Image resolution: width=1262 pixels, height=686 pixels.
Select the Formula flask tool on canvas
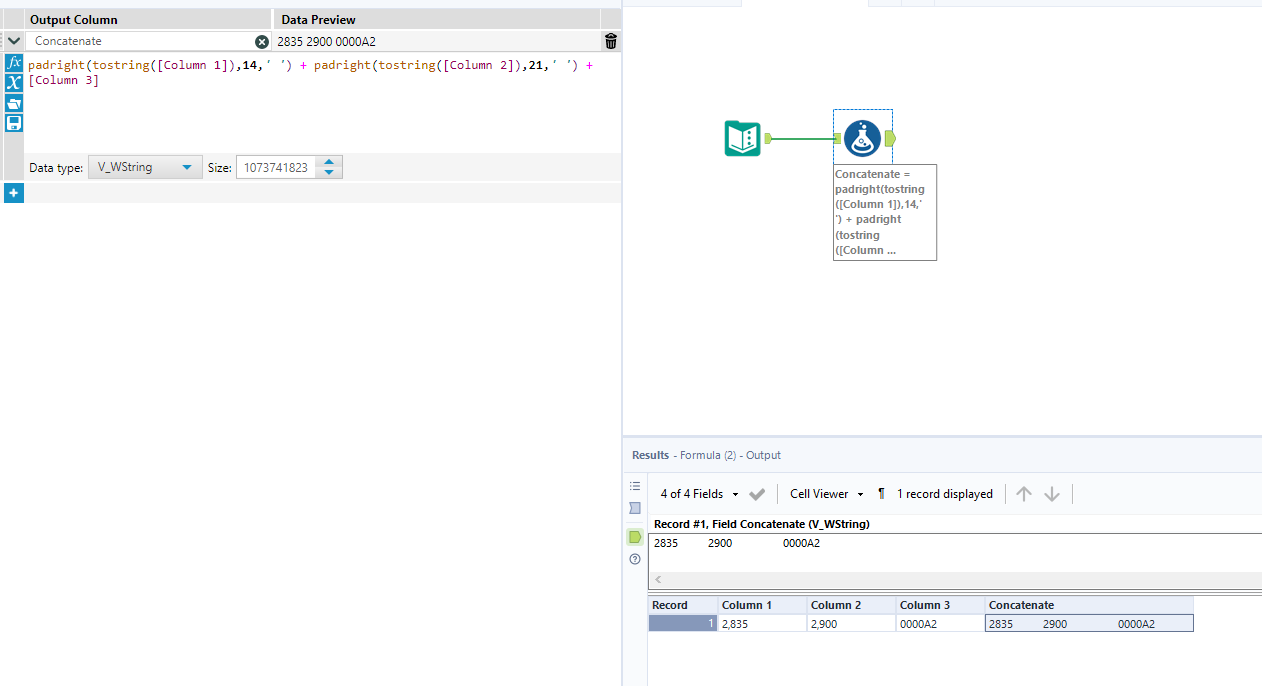click(x=862, y=138)
